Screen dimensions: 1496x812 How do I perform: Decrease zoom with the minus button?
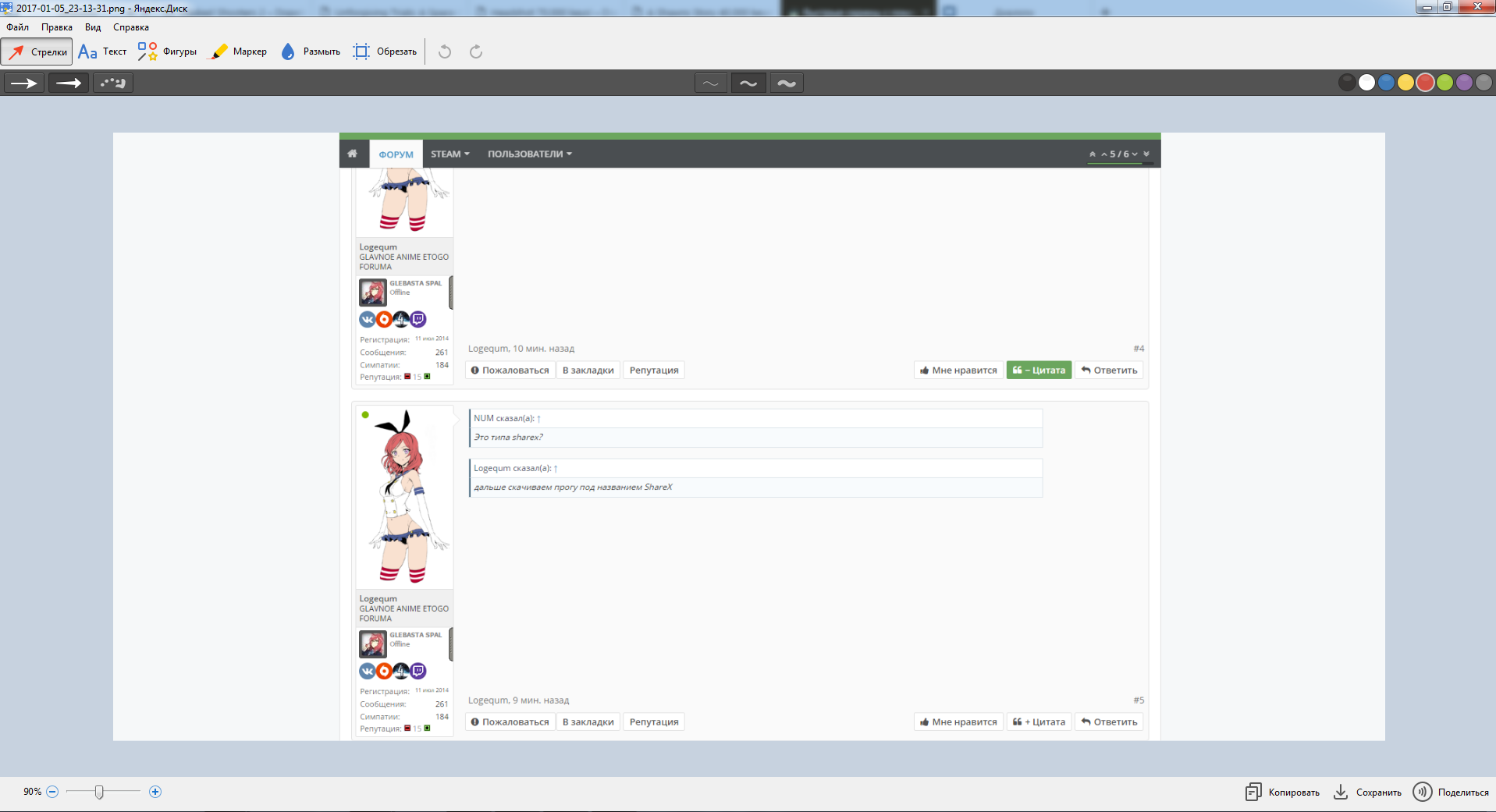click(x=52, y=792)
